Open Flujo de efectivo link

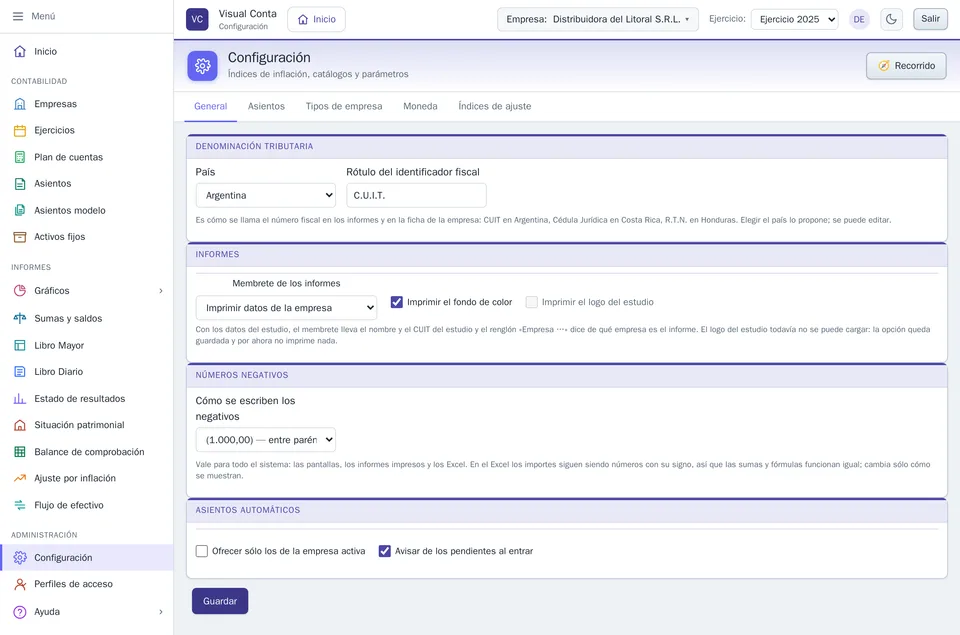coord(69,505)
